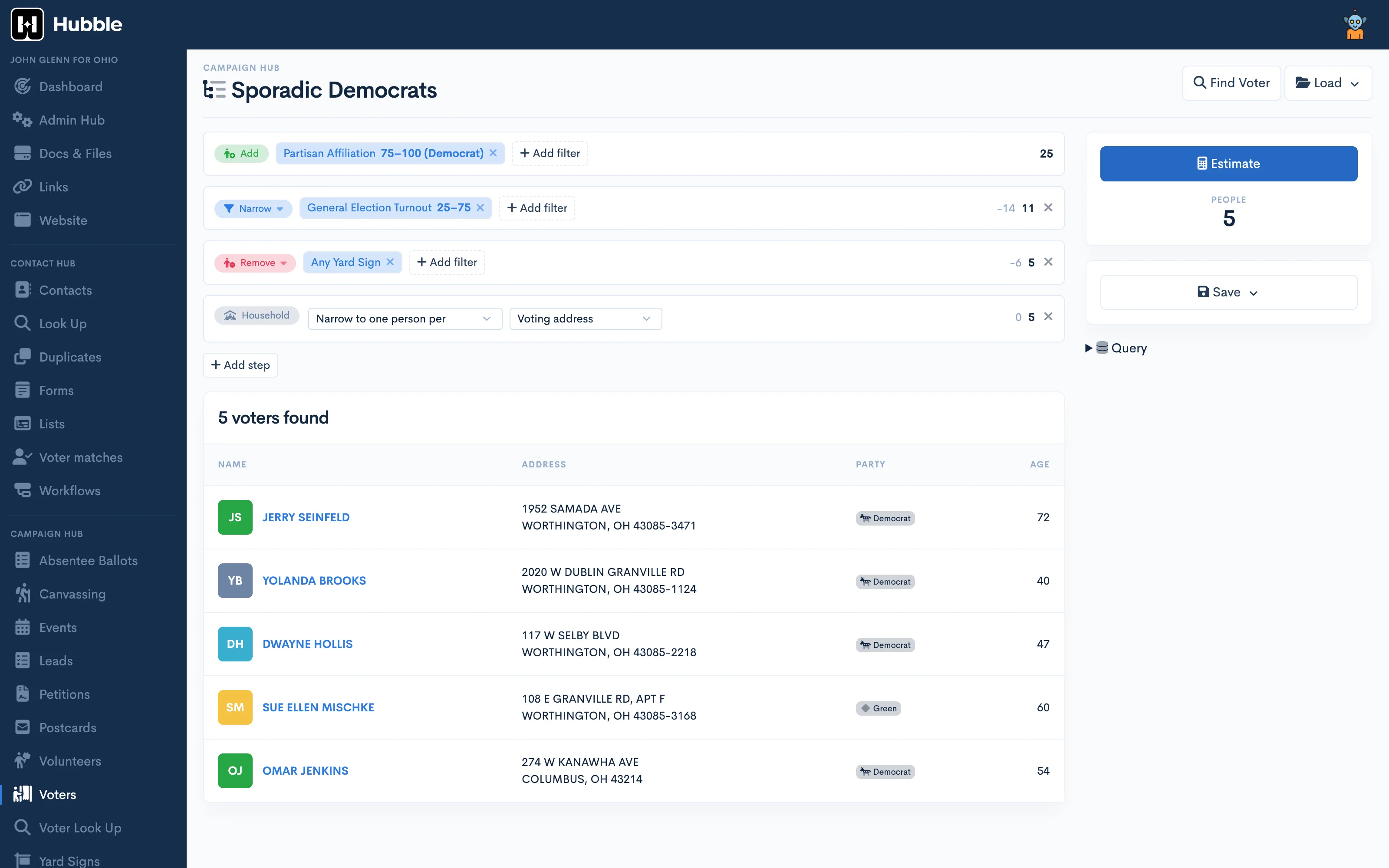Click Add step button
The width and height of the screenshot is (1389, 868).
(x=240, y=365)
